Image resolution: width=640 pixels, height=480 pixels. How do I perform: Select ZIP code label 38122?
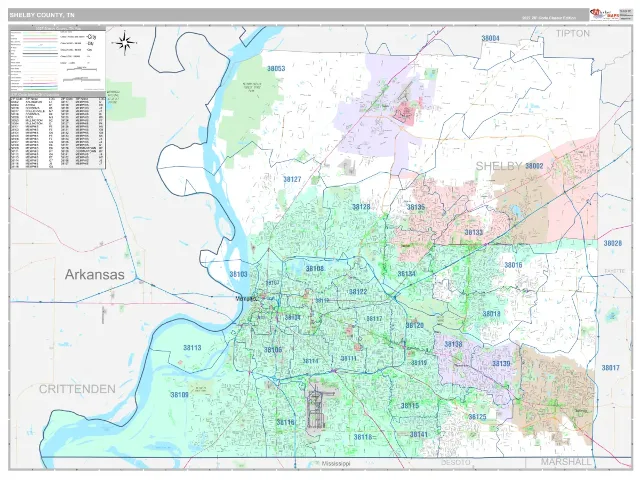click(358, 292)
